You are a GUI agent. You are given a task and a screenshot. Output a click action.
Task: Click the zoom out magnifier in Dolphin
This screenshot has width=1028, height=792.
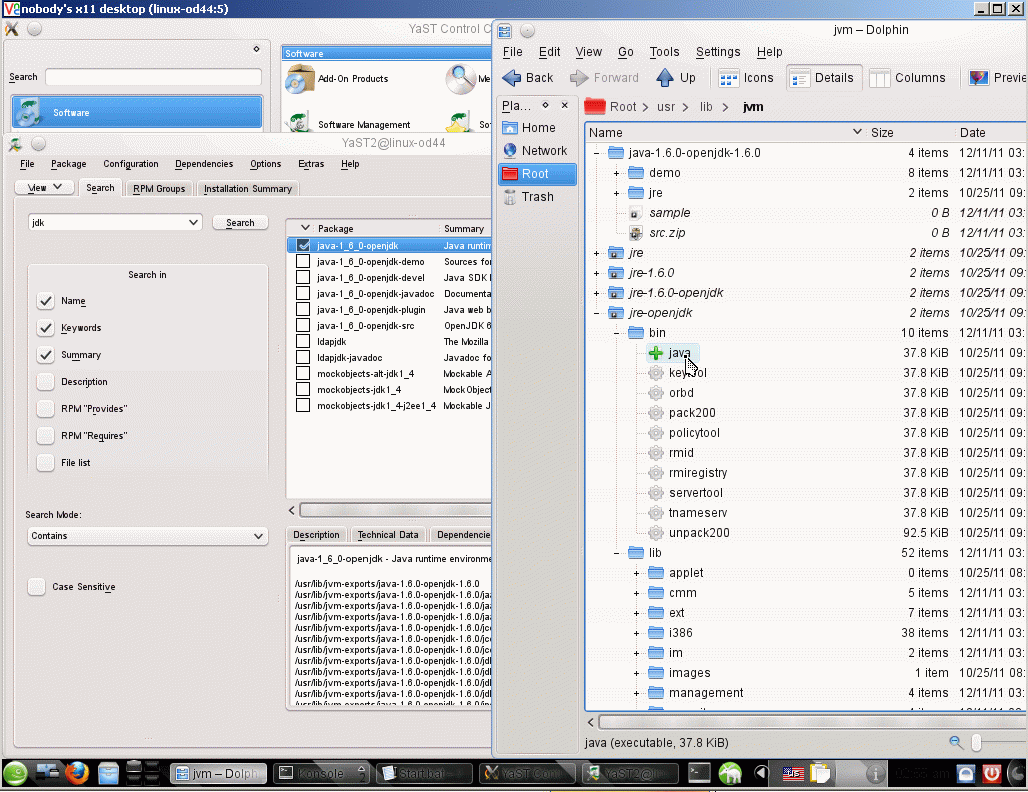click(956, 742)
